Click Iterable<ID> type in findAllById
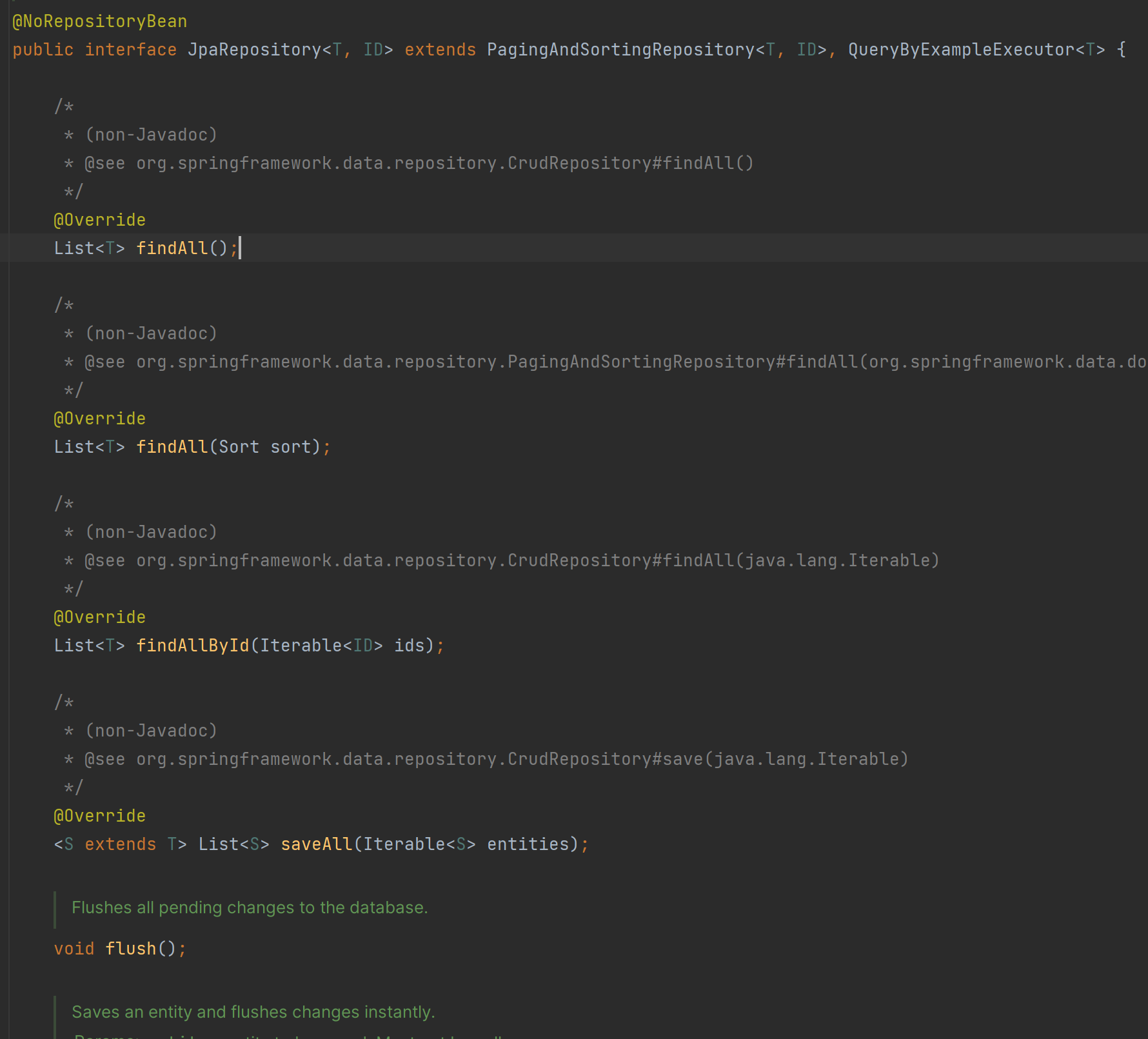Viewport: 1148px width, 1039px height. click(322, 646)
